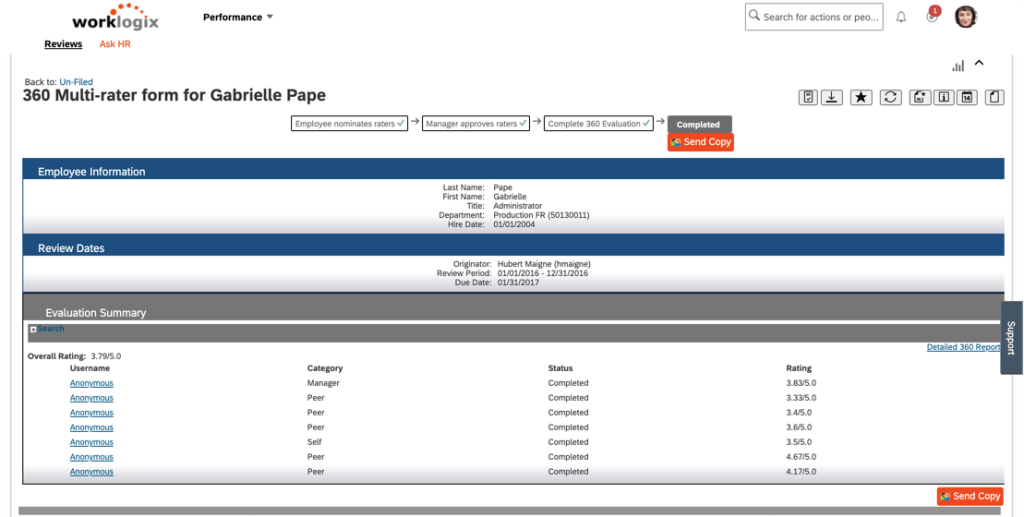
Task: Open the Performance module dropdown
Action: click(x=238, y=17)
